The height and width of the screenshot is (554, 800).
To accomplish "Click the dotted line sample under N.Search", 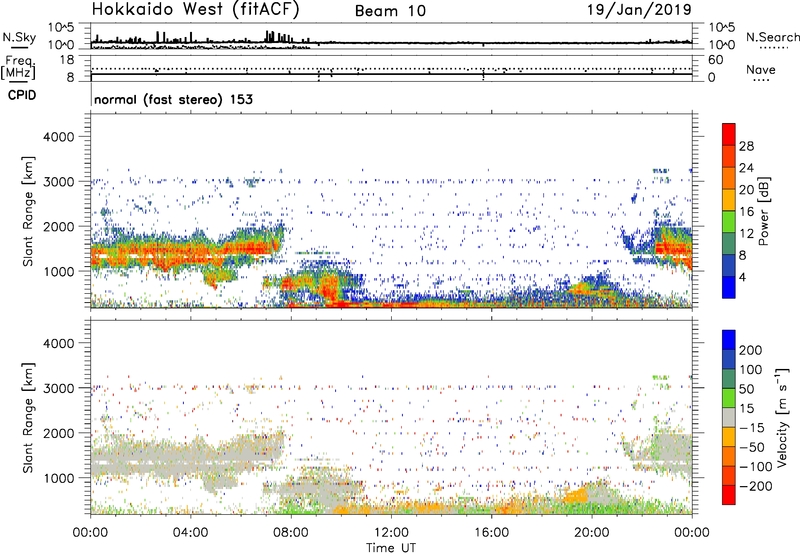I will coord(774,48).
